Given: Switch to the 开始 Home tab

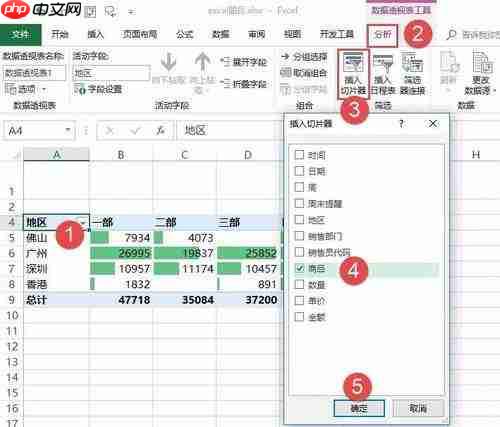Looking at the screenshot, I should (60, 34).
